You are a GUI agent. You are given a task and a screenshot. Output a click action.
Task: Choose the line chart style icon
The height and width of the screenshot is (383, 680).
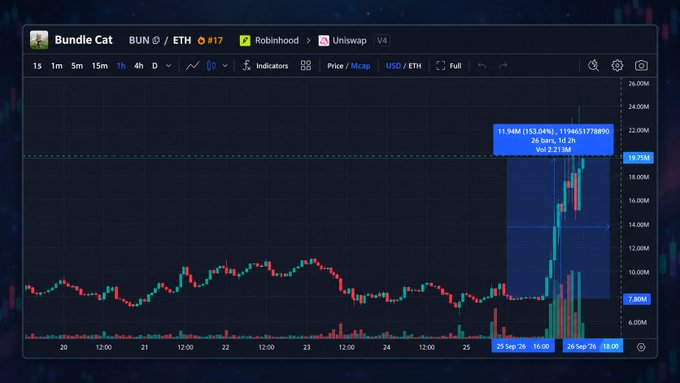point(193,65)
